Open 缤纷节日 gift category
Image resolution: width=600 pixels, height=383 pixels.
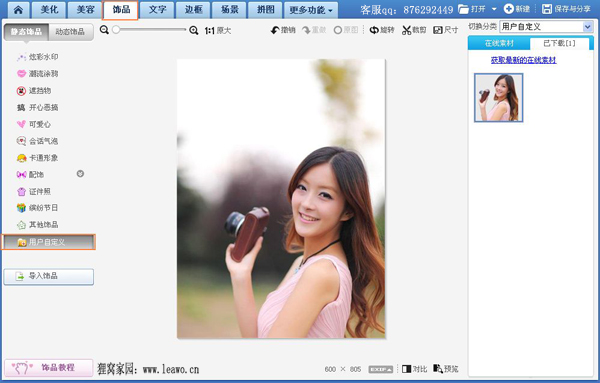pyautogui.click(x=38, y=208)
